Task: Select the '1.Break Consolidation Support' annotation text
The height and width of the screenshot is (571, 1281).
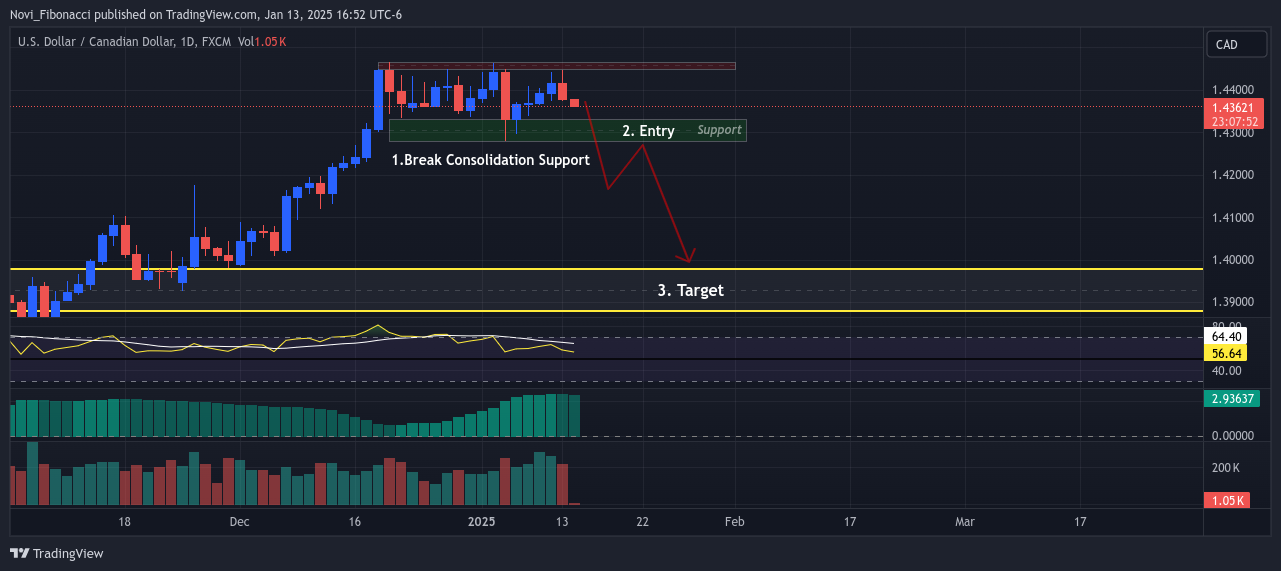Action: click(x=490, y=160)
